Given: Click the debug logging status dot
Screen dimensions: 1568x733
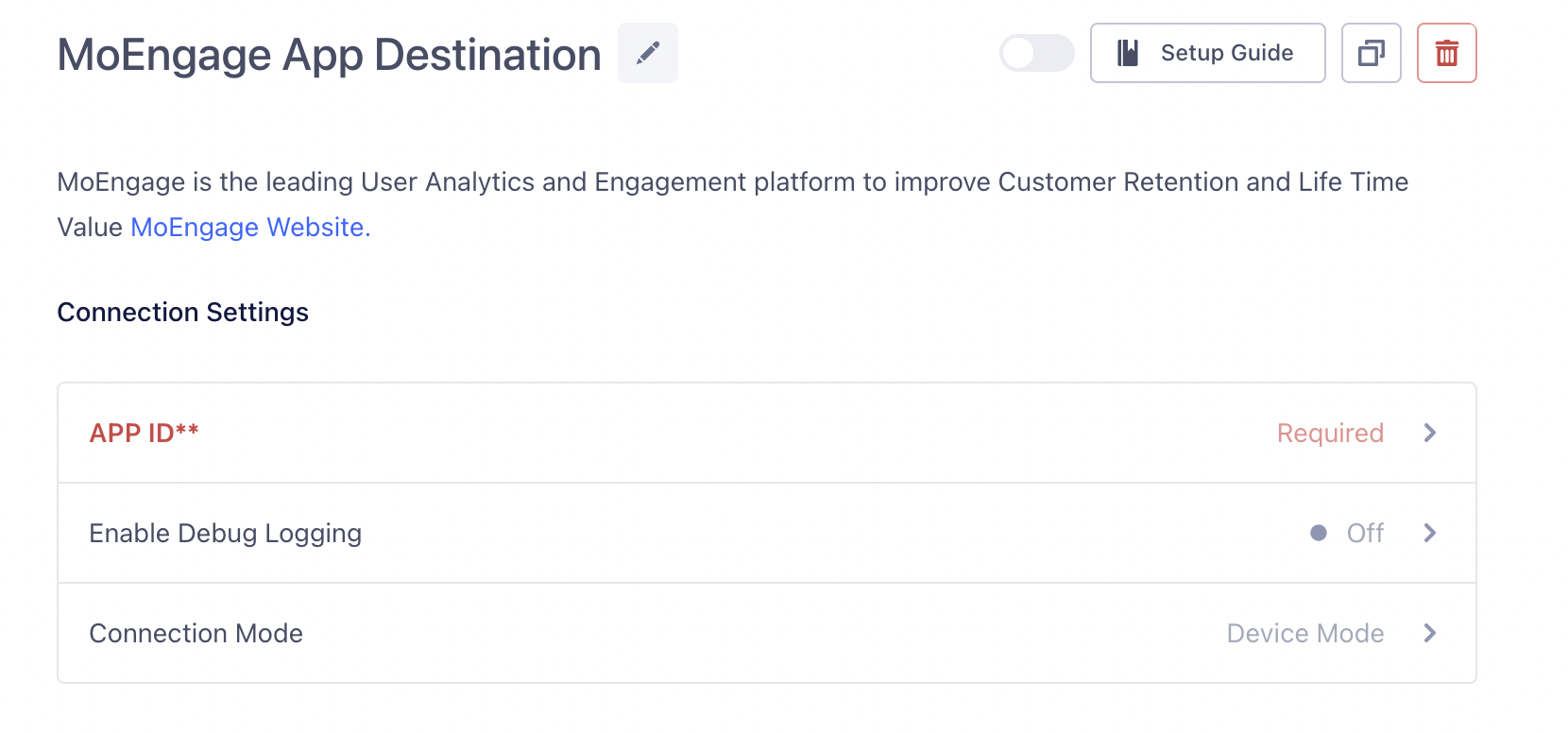Looking at the screenshot, I should 1319,533.
